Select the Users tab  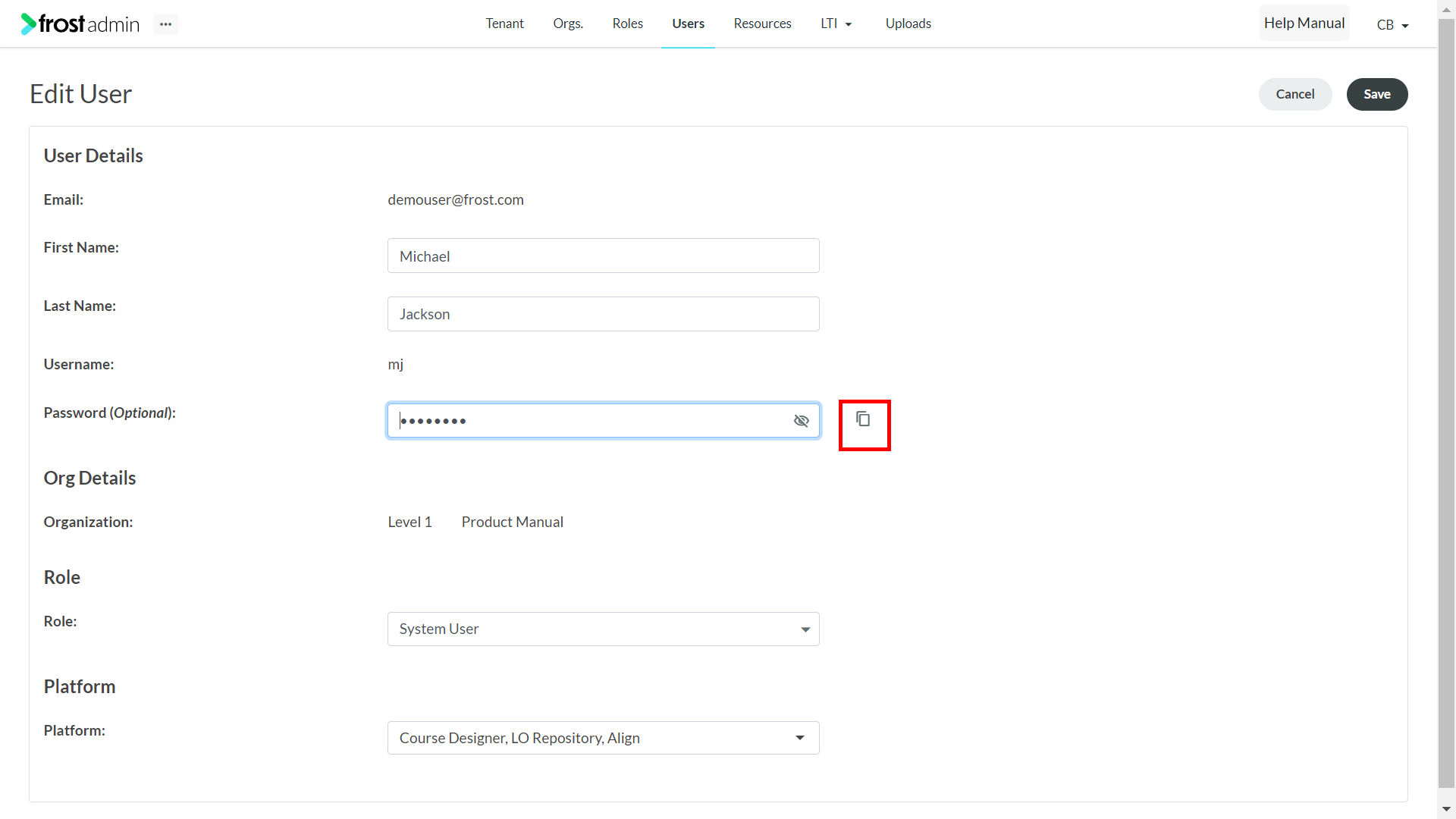pyautogui.click(x=688, y=24)
